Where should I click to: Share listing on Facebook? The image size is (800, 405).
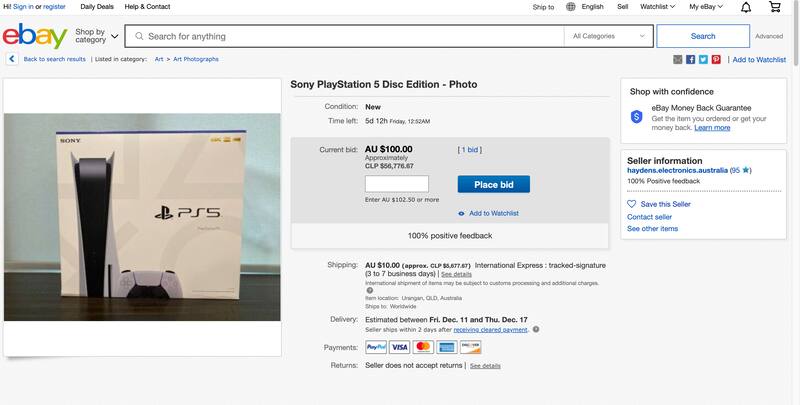[x=691, y=60]
